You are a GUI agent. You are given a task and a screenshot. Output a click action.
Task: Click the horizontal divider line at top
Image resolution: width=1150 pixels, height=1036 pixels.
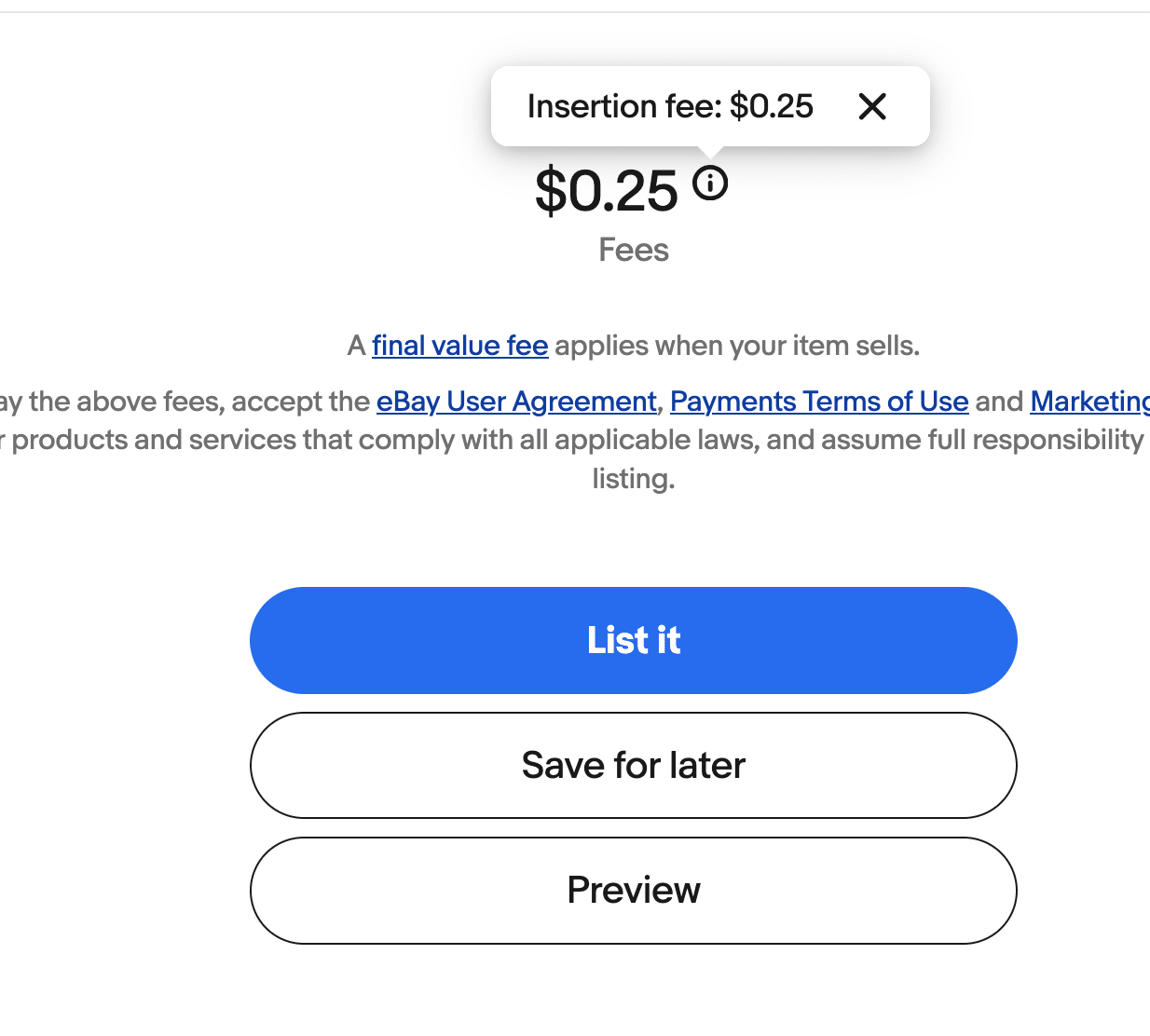[x=575, y=12]
